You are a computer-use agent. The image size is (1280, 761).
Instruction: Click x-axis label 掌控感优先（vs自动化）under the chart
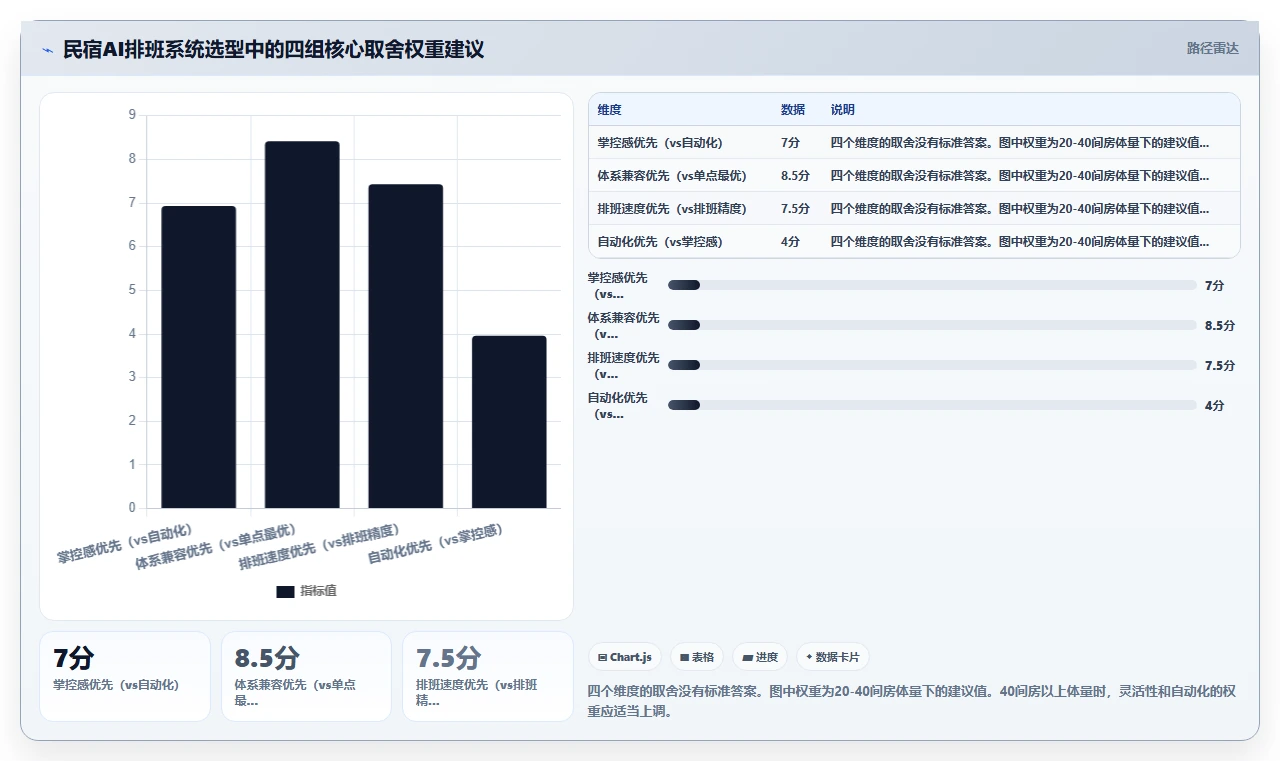125,543
